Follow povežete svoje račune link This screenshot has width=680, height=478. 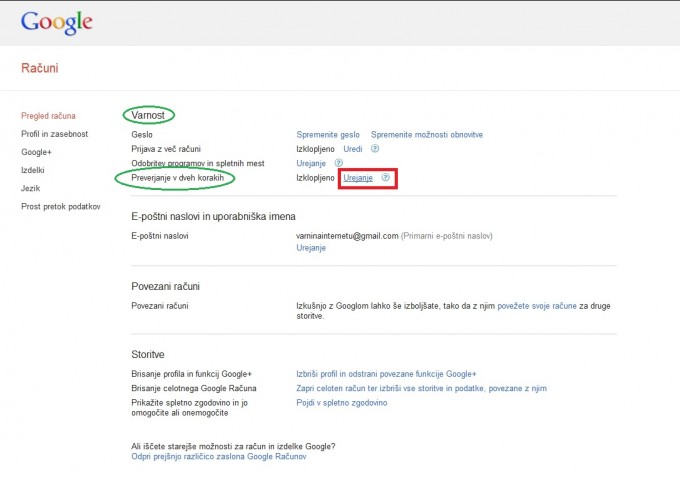click(537, 306)
